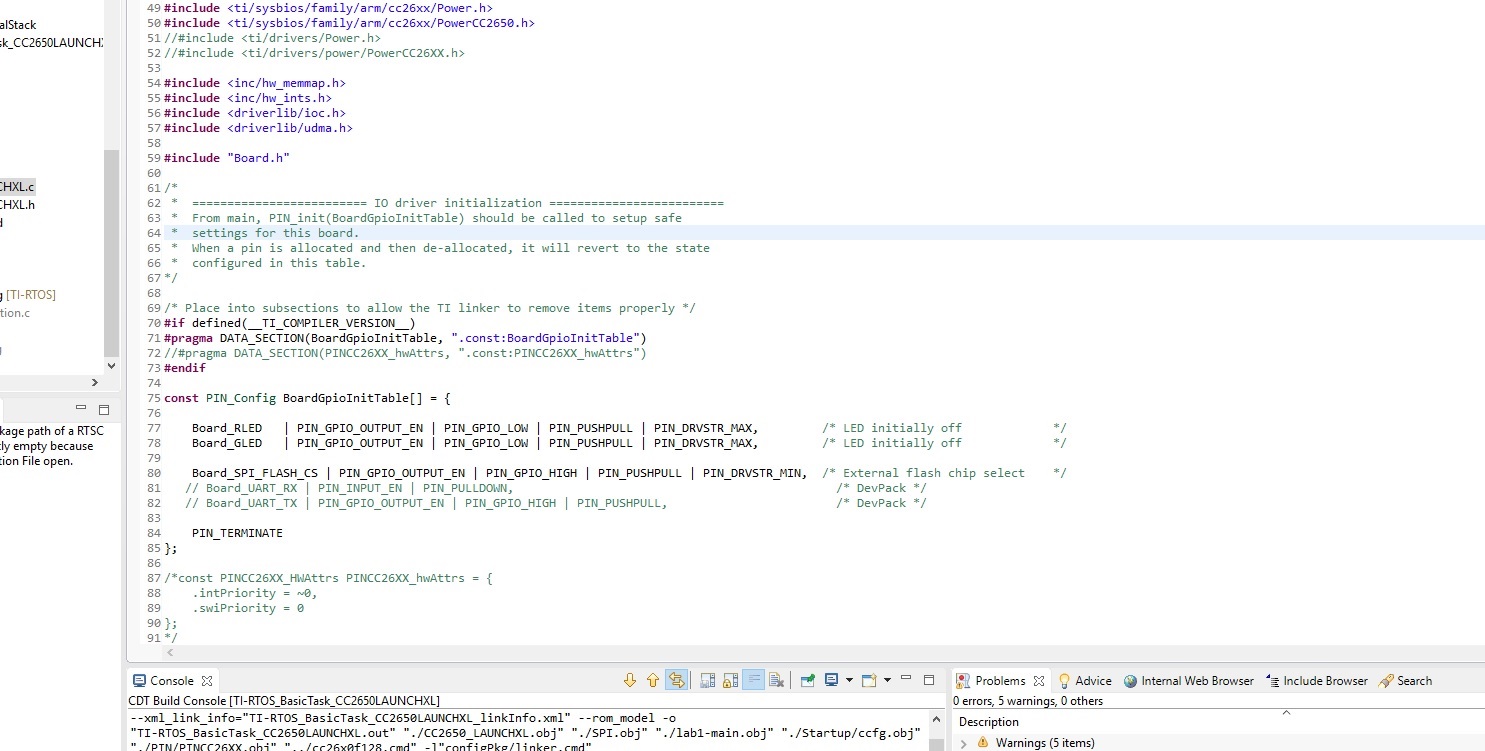Click the '#endif' line 73
Screen dimensions: 1485x751
point(185,368)
